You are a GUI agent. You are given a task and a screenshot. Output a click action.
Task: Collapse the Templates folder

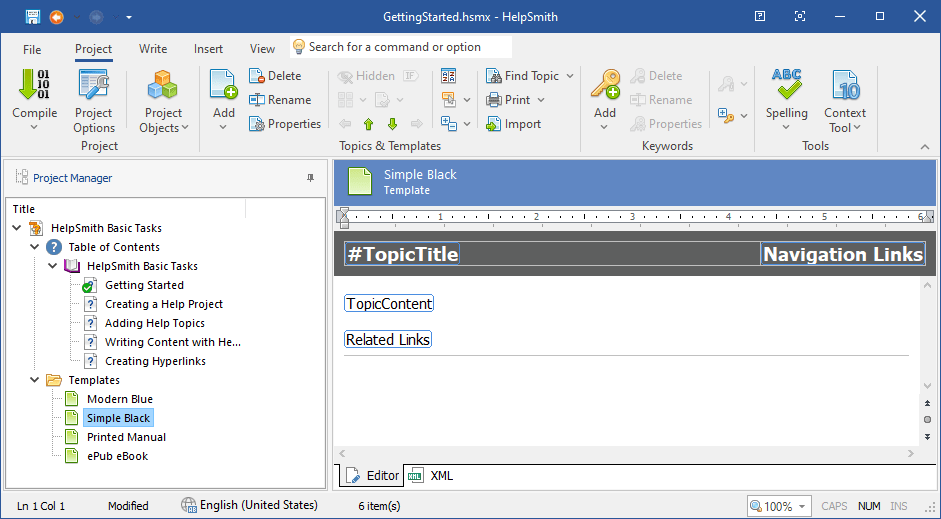pyautogui.click(x=35, y=380)
